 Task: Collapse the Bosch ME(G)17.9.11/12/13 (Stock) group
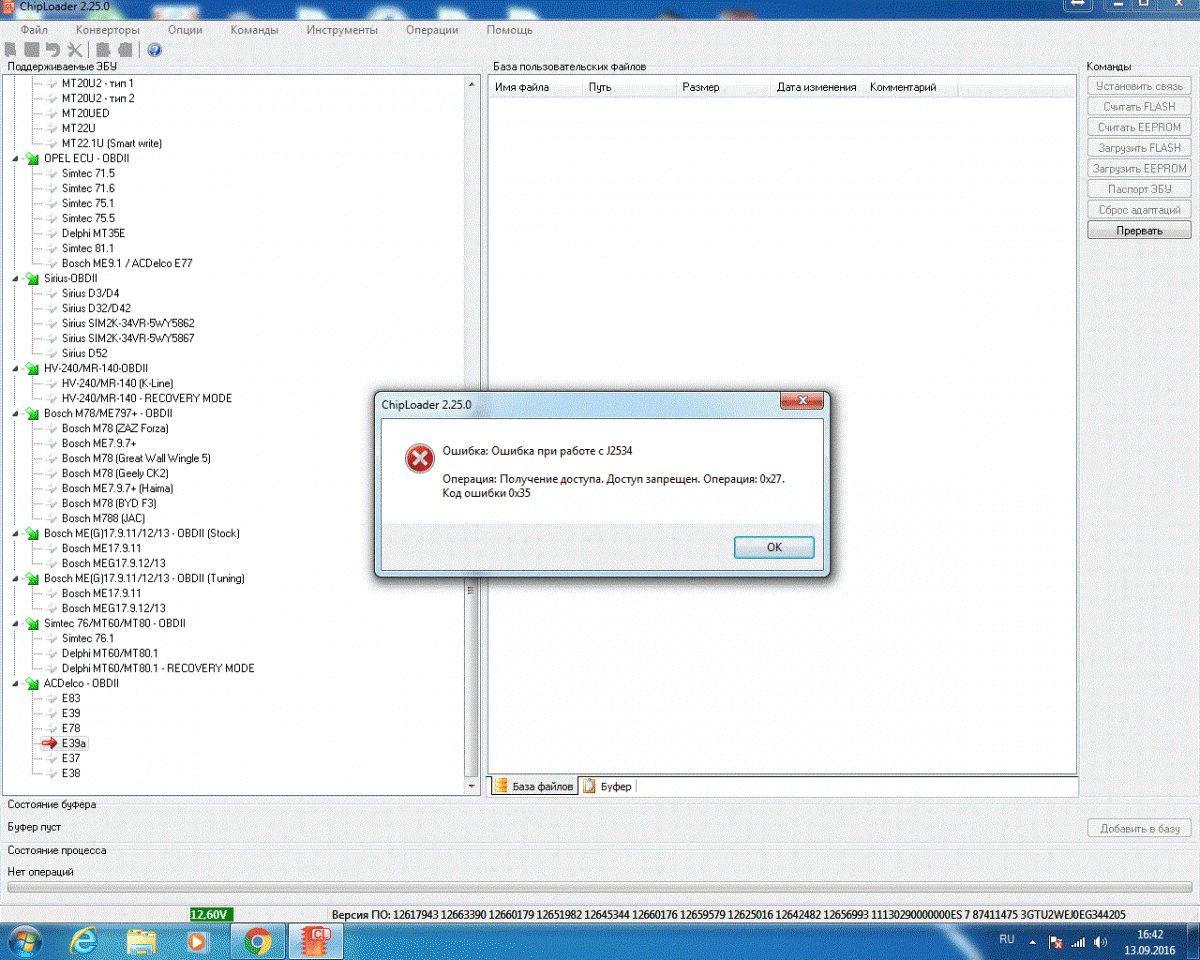15,533
